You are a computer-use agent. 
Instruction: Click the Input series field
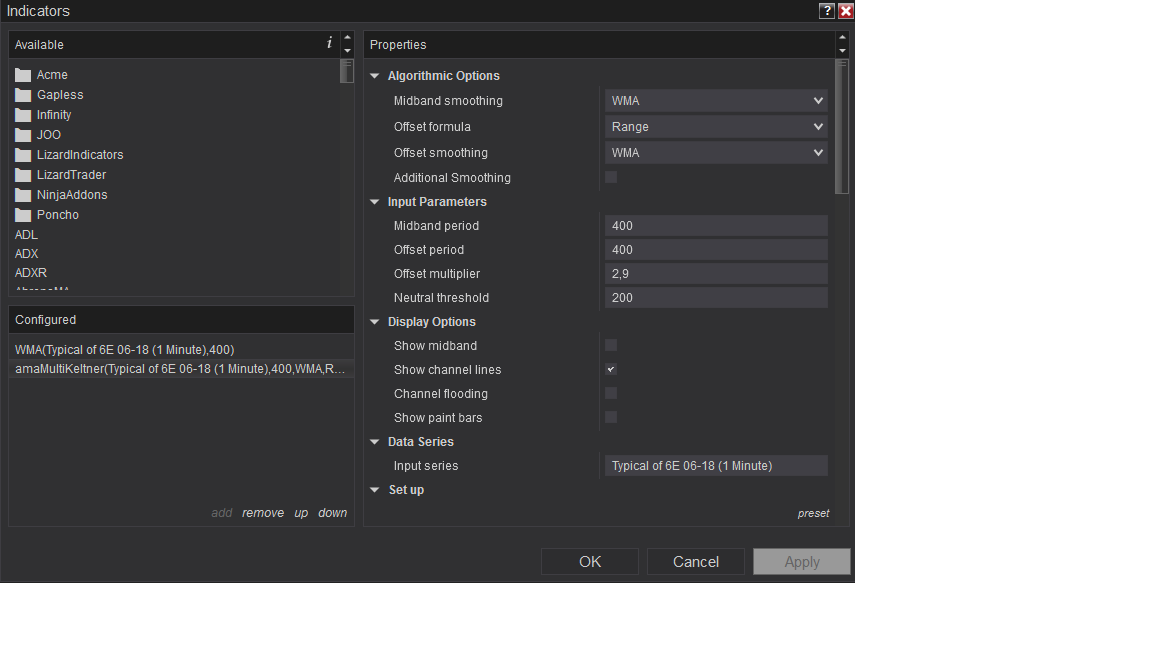point(716,466)
